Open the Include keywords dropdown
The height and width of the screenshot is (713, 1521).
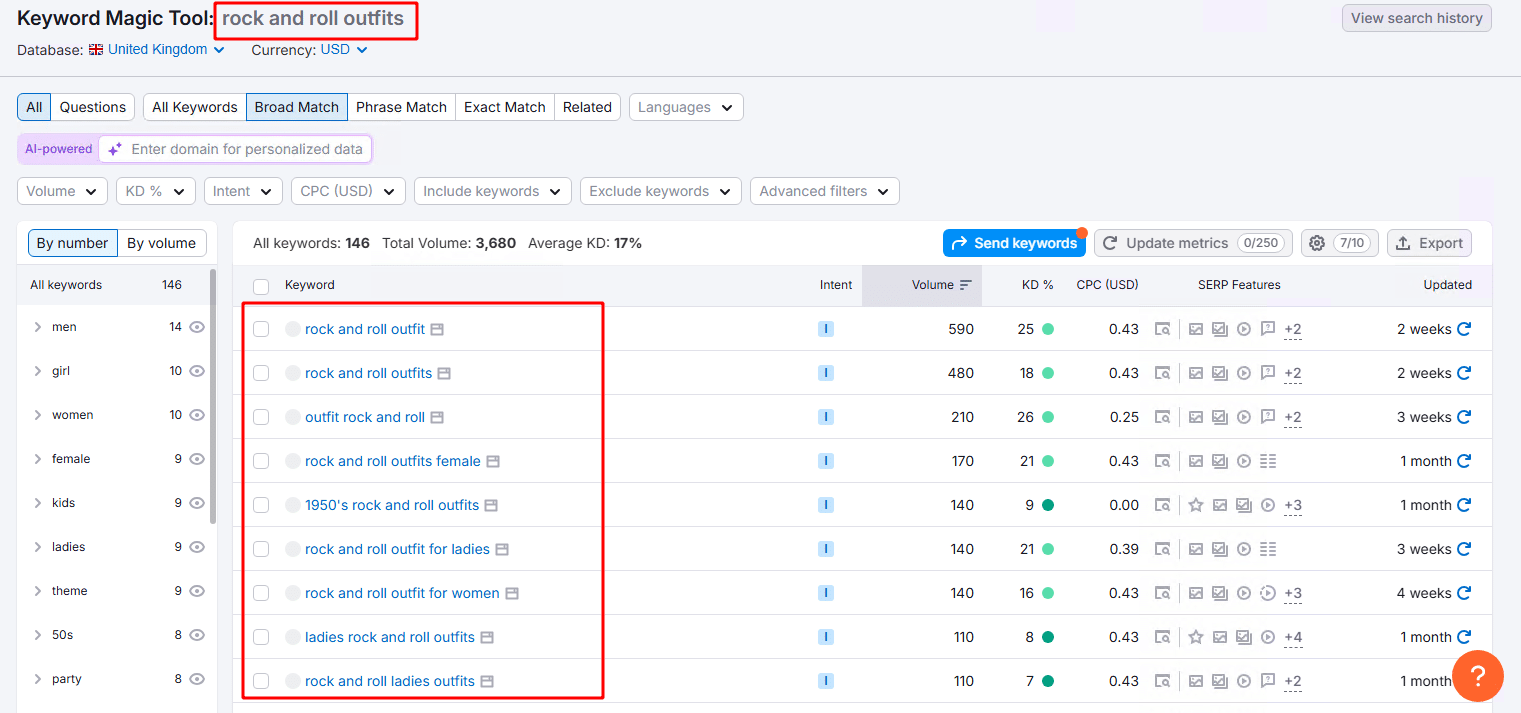click(x=493, y=191)
